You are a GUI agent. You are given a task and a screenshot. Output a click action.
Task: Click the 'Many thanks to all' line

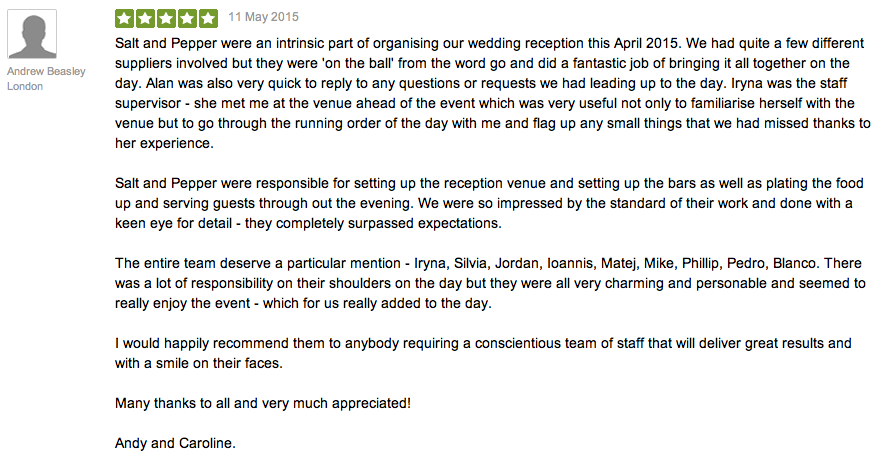(262, 404)
